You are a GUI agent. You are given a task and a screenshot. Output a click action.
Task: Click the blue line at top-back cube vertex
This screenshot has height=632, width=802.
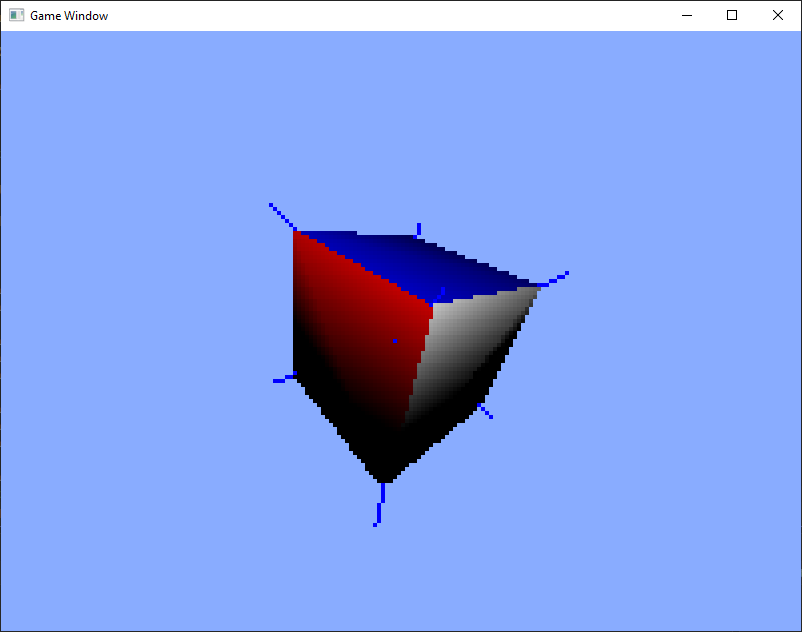point(418,230)
